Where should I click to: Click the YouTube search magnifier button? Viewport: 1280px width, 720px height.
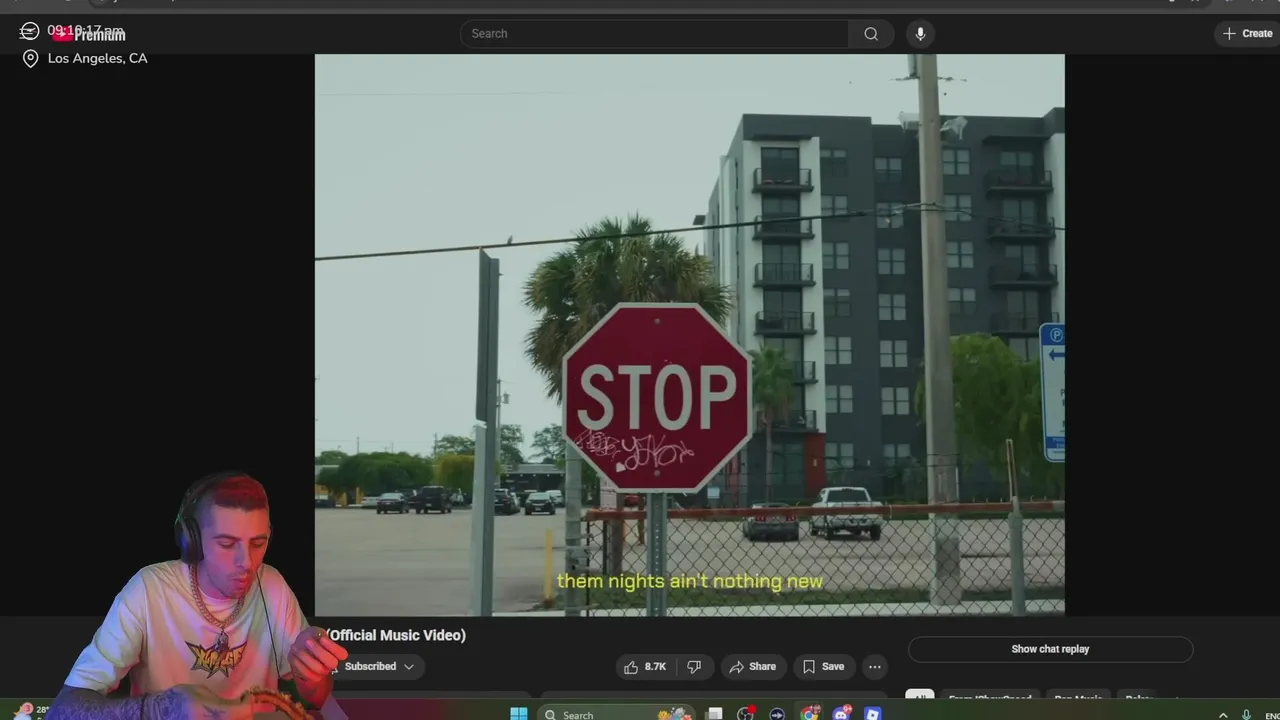point(871,34)
